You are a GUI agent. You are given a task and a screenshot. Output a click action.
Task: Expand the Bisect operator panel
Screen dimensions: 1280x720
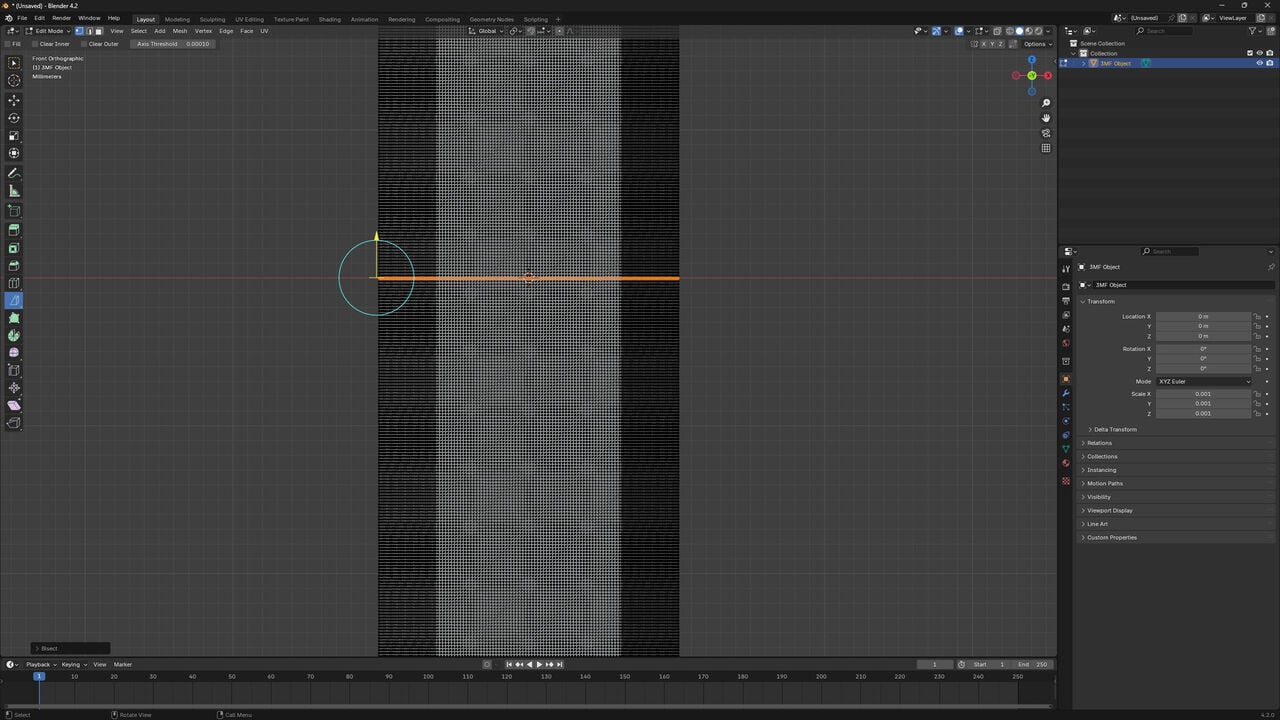pos(70,648)
